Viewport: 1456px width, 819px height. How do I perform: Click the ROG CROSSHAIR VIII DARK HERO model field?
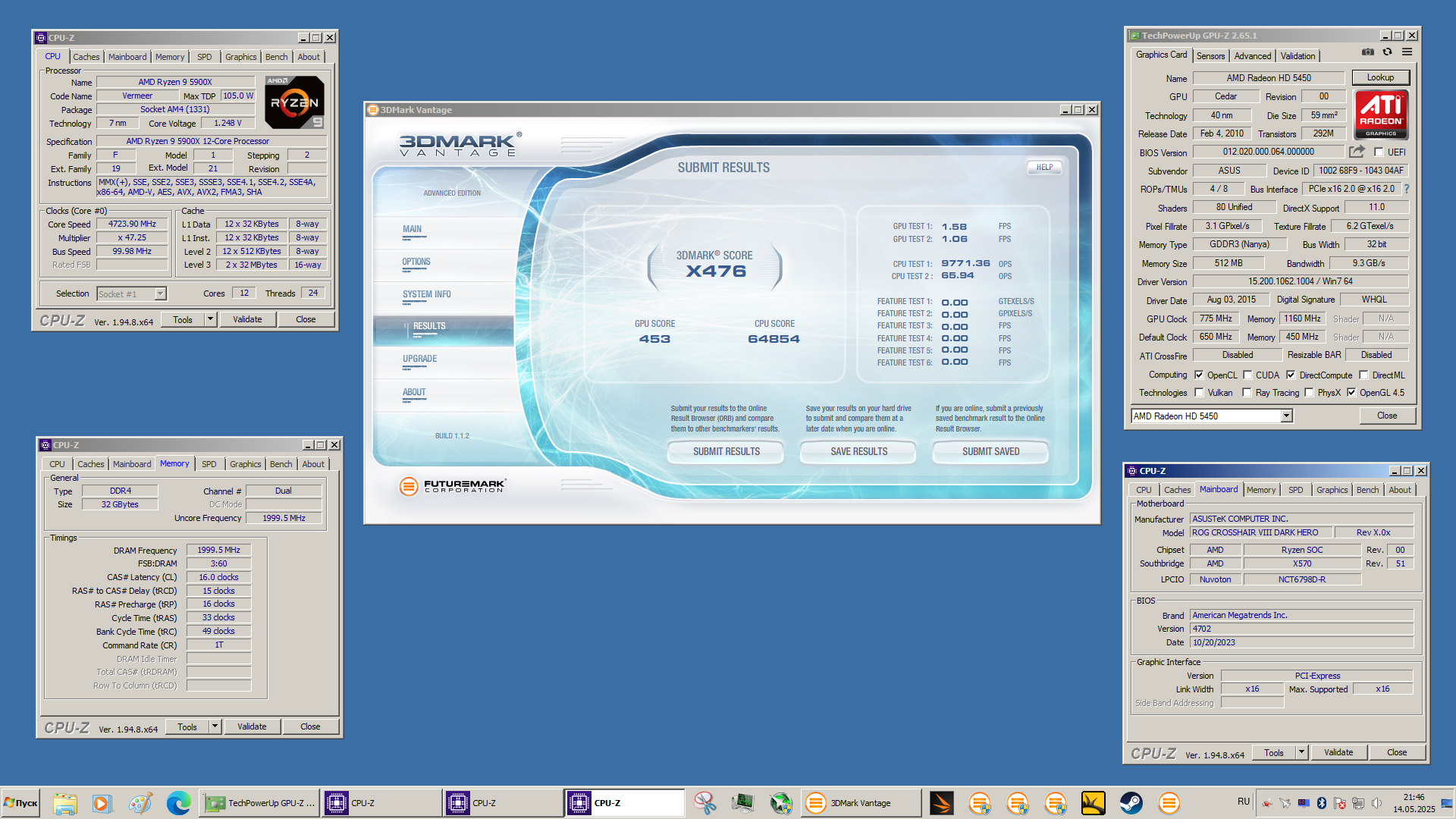coord(1260,532)
